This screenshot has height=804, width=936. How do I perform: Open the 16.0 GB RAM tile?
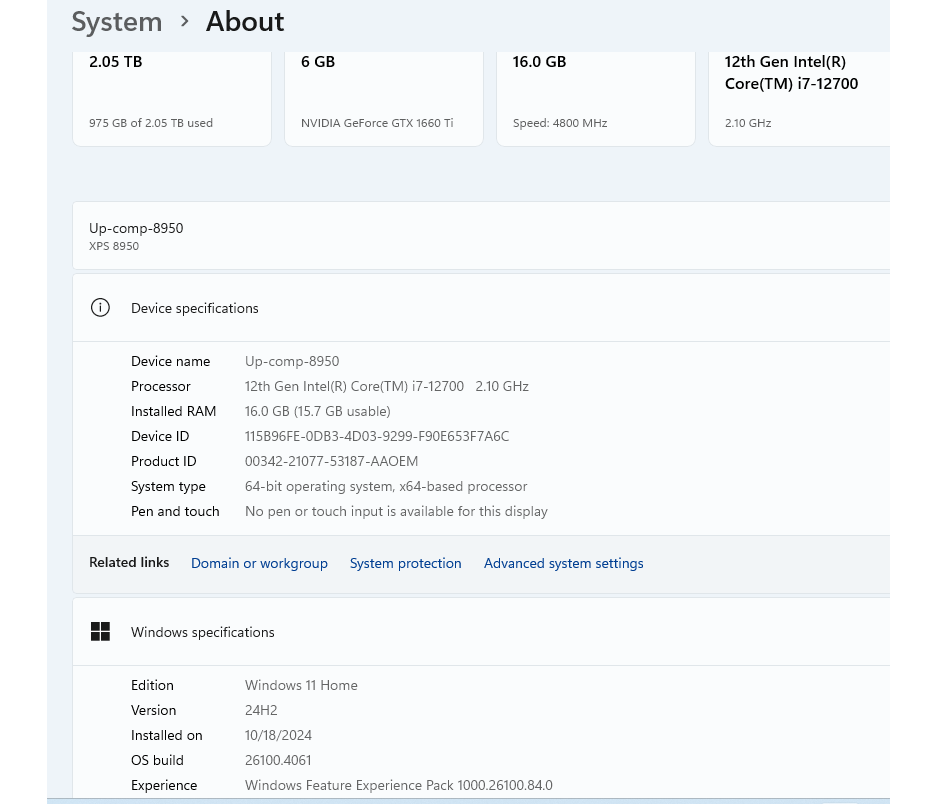coord(596,98)
